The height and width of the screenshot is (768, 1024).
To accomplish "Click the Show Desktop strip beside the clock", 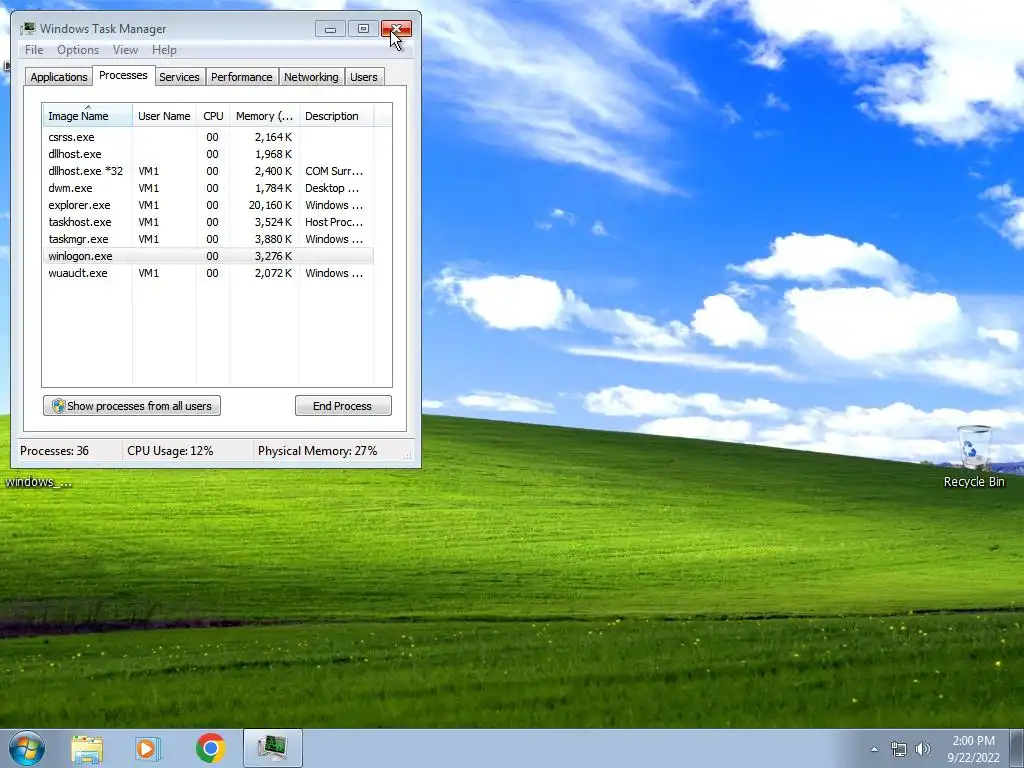I will tap(1016, 748).
